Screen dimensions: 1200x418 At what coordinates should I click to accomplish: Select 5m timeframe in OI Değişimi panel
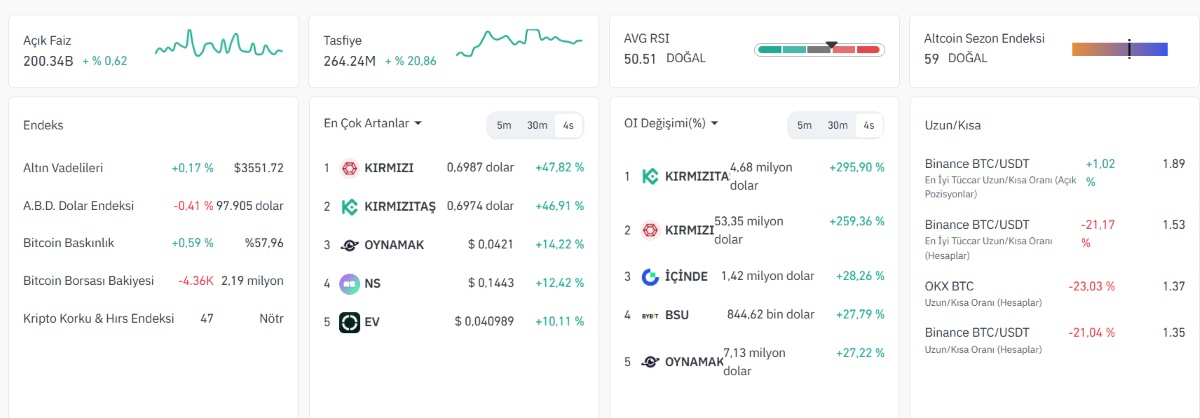805,125
